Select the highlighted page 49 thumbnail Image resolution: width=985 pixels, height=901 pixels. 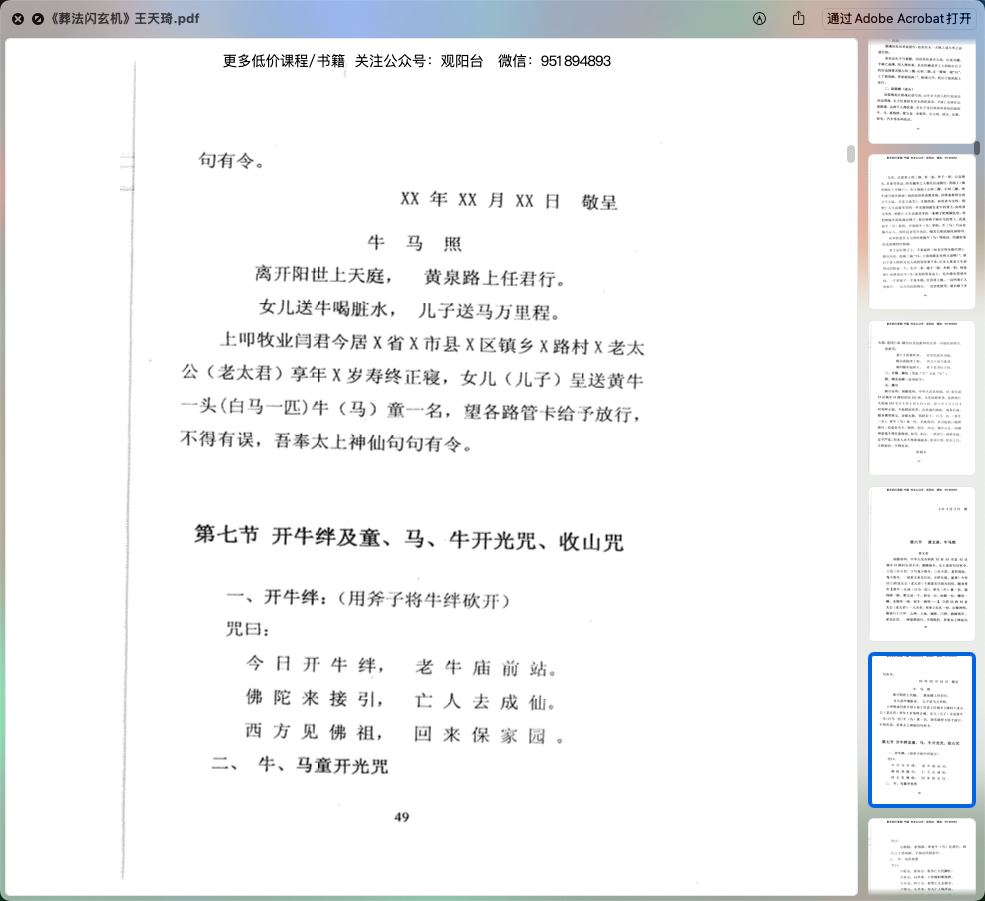coord(921,729)
